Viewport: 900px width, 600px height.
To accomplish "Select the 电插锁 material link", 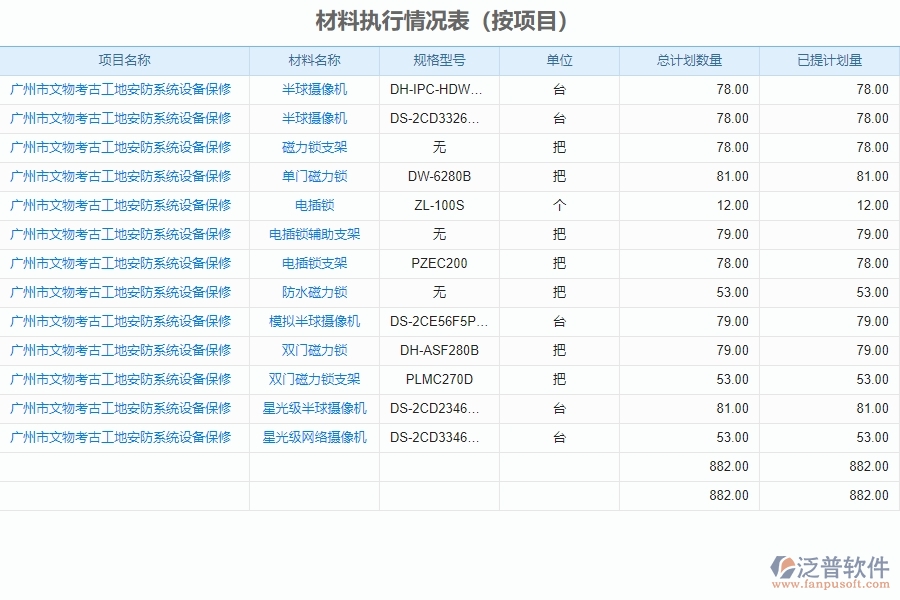I will (313, 205).
